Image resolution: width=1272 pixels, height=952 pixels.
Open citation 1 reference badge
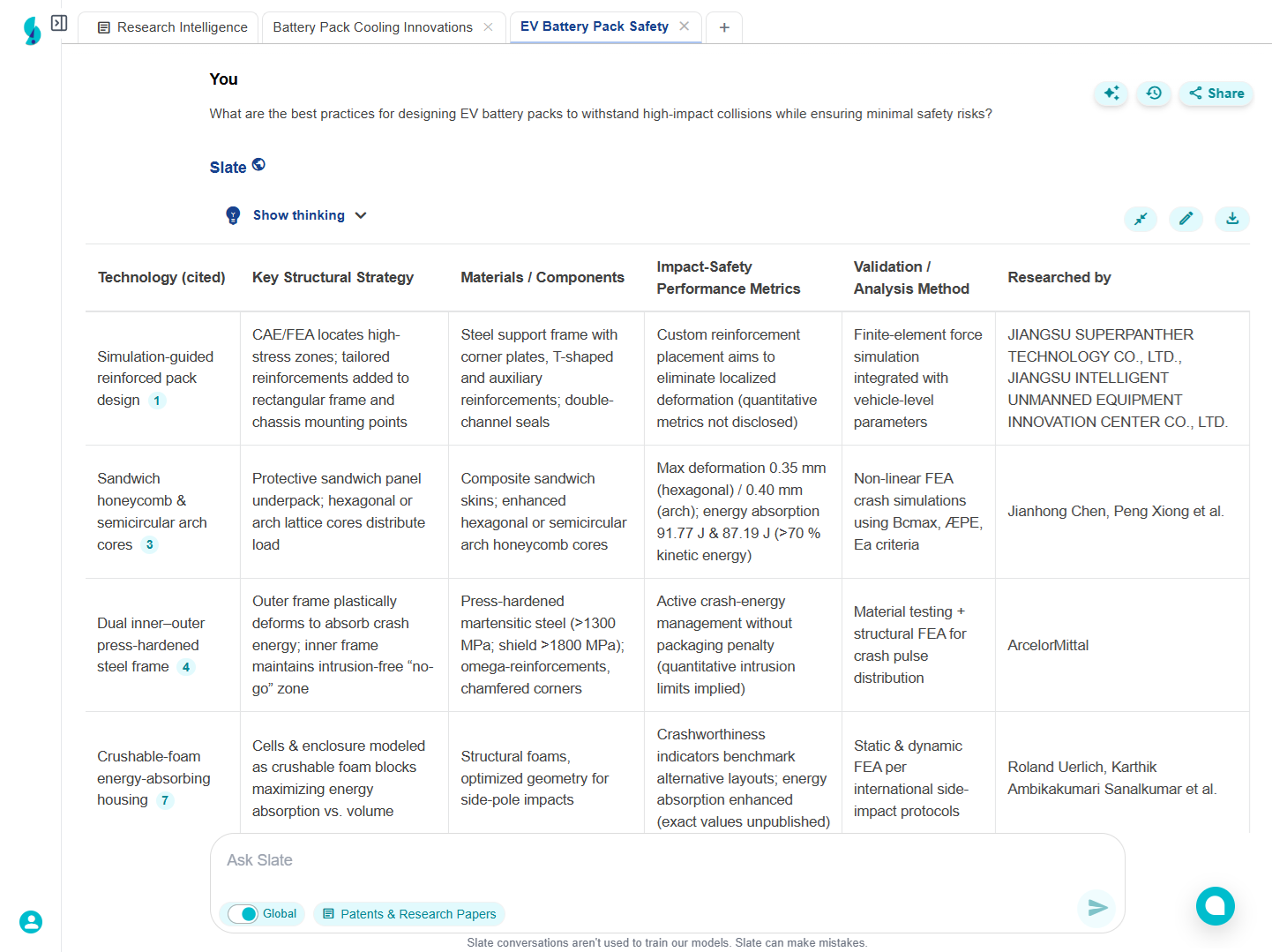(x=157, y=401)
